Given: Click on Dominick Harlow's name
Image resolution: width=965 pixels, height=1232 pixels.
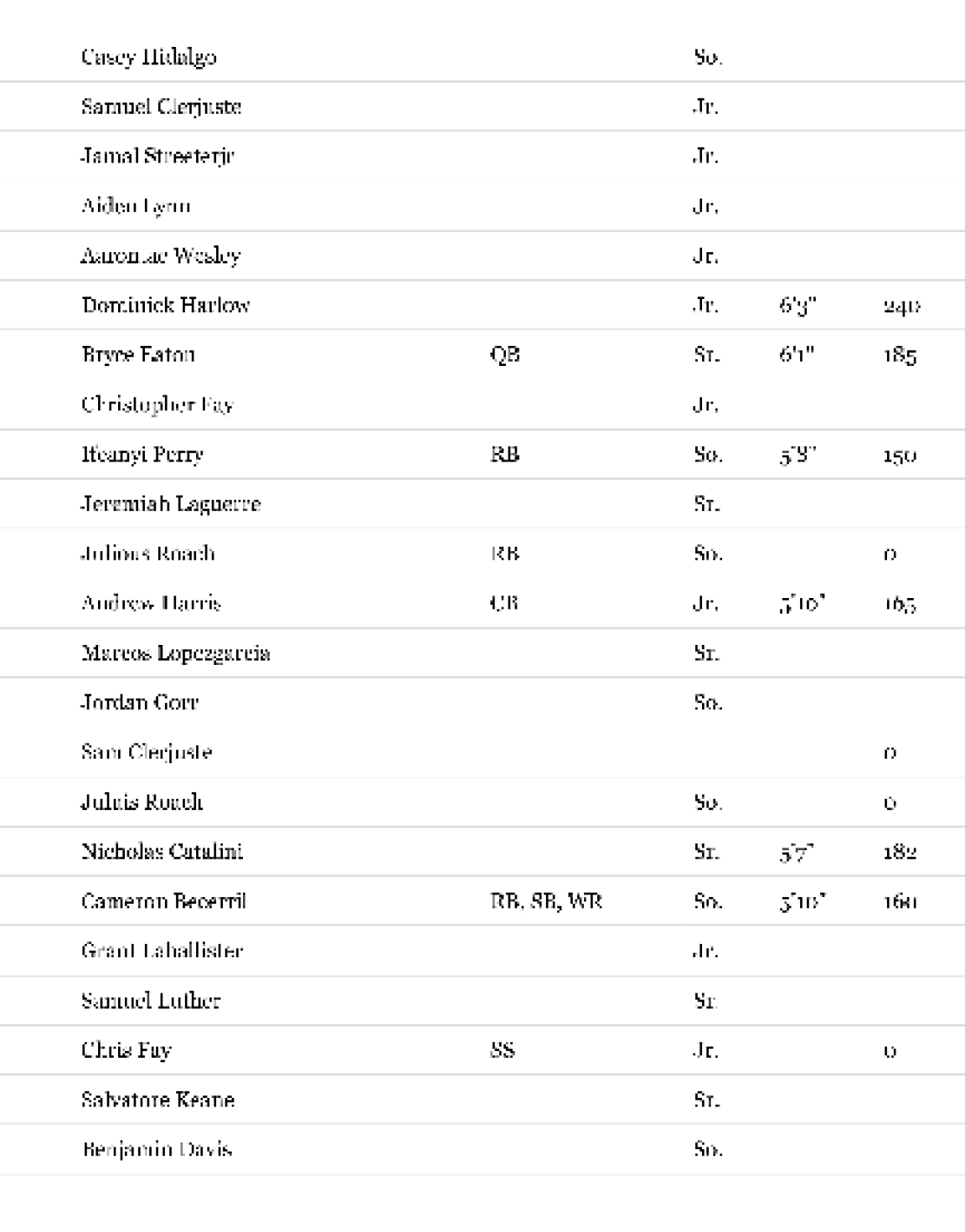Looking at the screenshot, I should coord(166,305).
